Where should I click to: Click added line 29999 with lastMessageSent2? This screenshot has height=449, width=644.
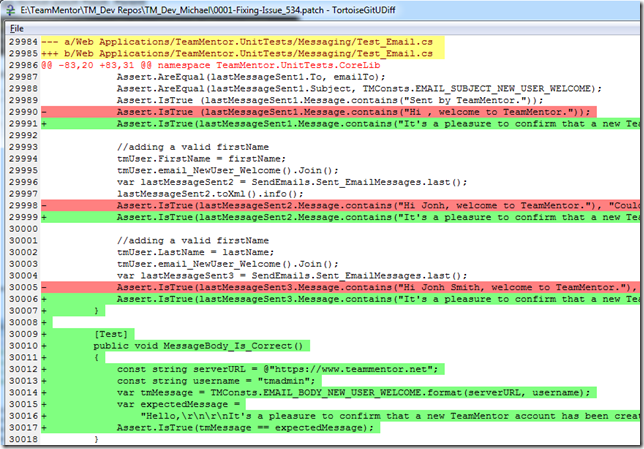coord(340,217)
